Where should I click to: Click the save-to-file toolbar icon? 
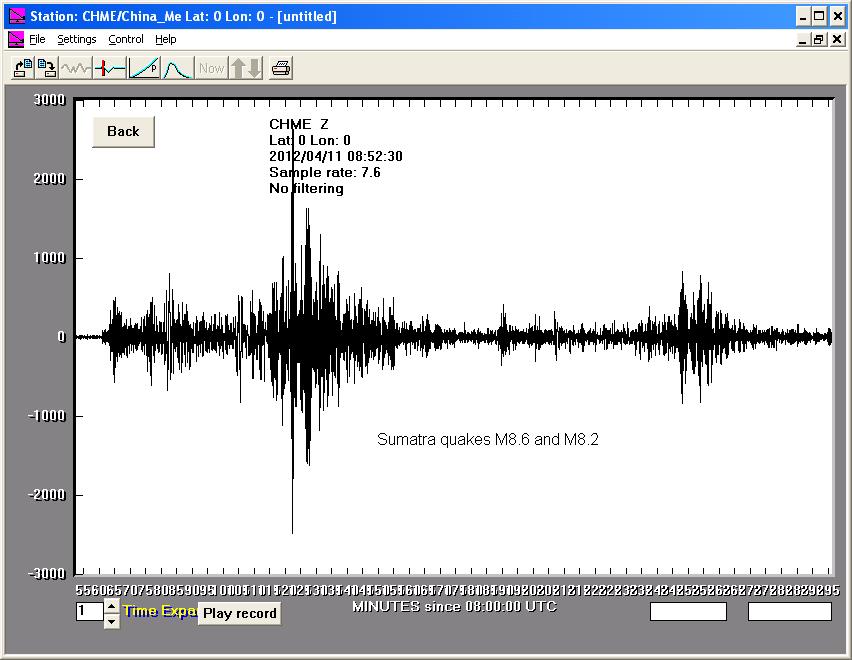[x=46, y=68]
